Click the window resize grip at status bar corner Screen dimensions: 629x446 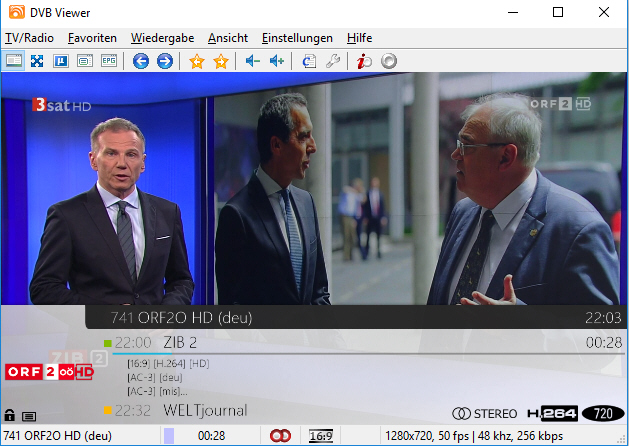623,440
